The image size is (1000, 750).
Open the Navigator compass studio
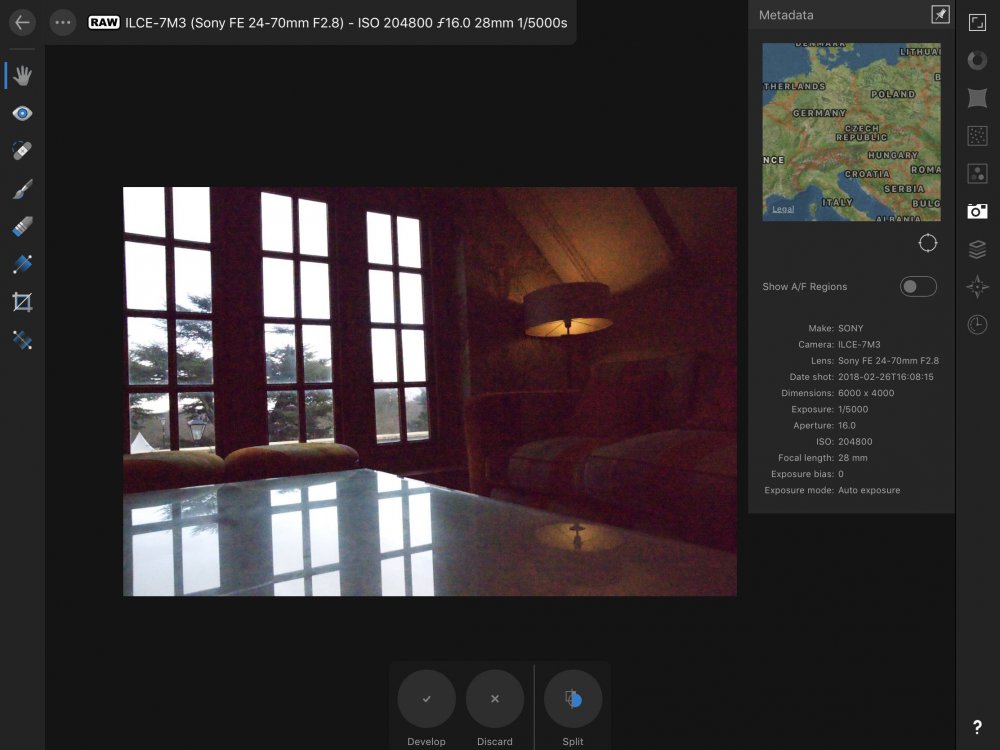[977, 286]
